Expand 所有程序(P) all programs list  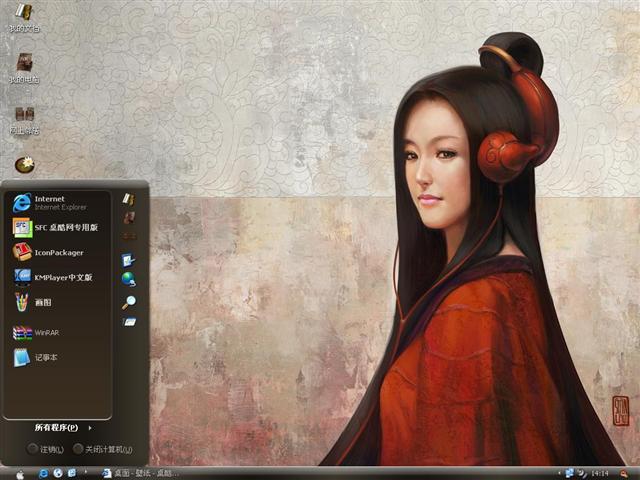63,428
